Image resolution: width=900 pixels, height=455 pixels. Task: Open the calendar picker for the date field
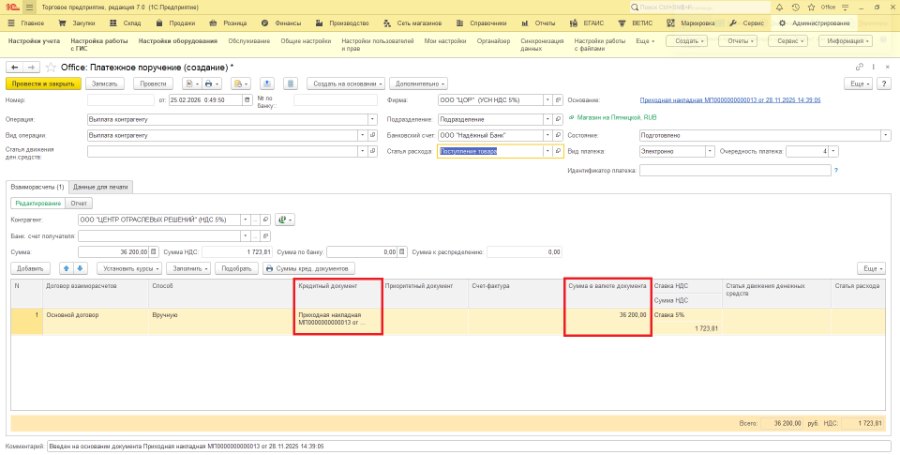tap(247, 100)
